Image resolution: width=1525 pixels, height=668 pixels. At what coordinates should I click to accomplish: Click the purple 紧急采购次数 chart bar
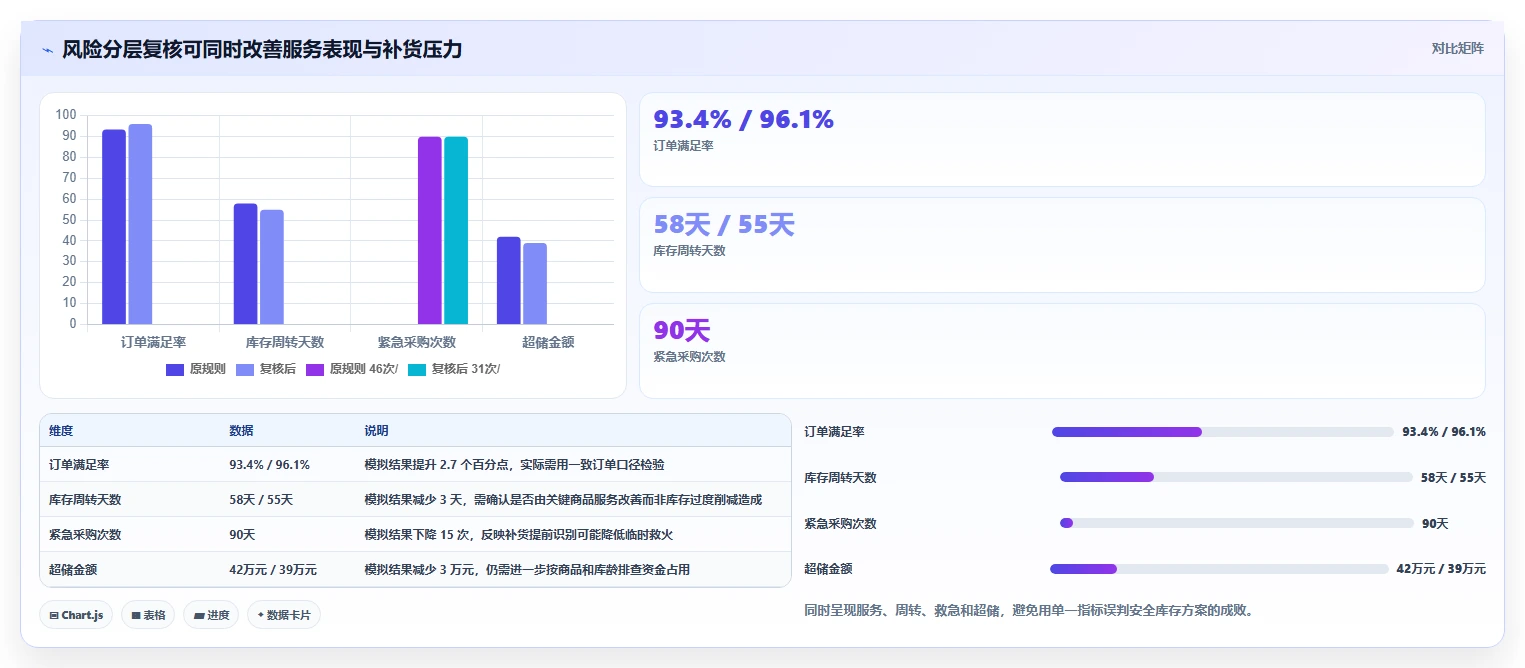point(429,230)
